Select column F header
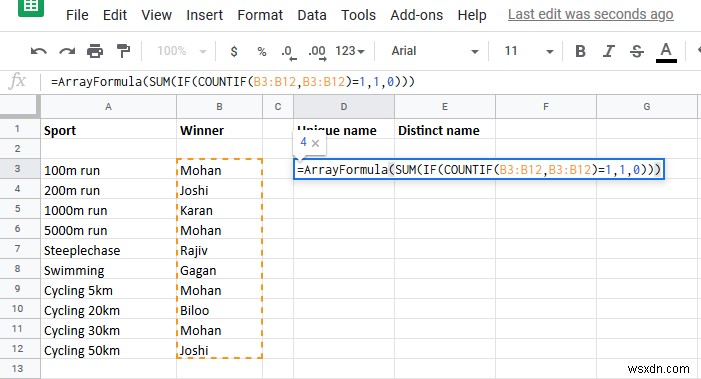This screenshot has height=379, width=701. point(546,107)
